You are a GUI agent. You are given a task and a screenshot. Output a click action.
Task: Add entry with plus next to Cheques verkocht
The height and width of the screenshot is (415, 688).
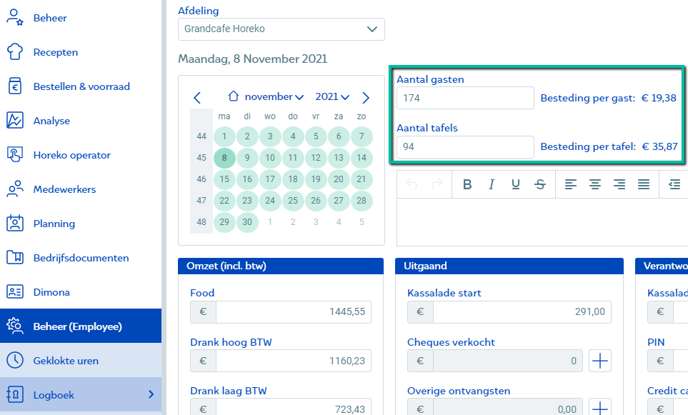[600, 361]
